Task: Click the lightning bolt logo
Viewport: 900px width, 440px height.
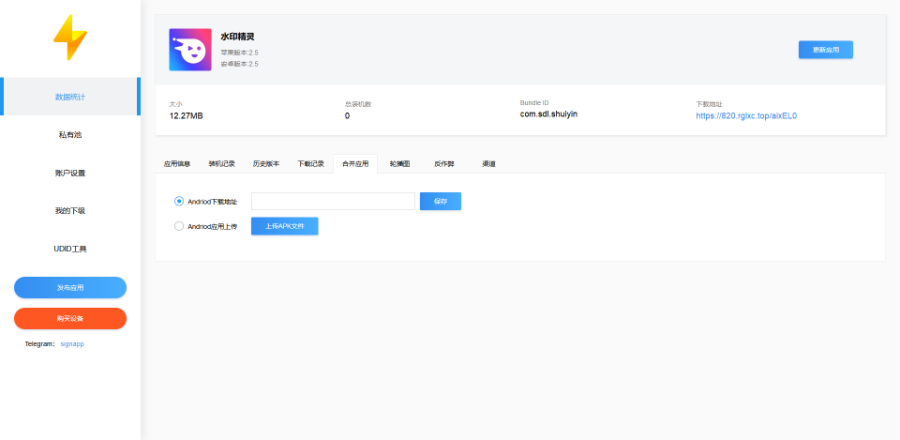Action: pyautogui.click(x=70, y=38)
